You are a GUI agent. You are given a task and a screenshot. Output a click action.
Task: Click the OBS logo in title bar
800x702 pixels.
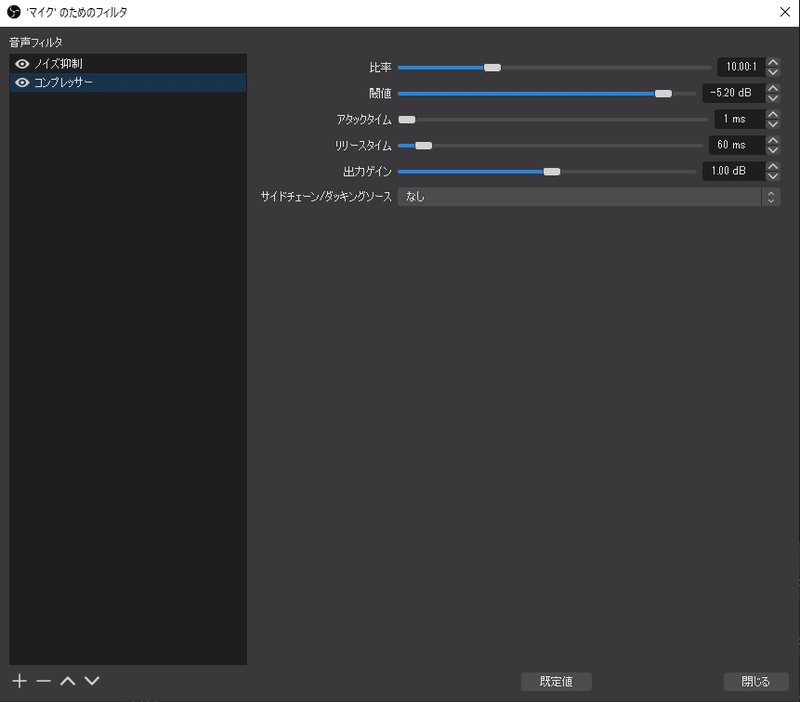click(x=14, y=12)
